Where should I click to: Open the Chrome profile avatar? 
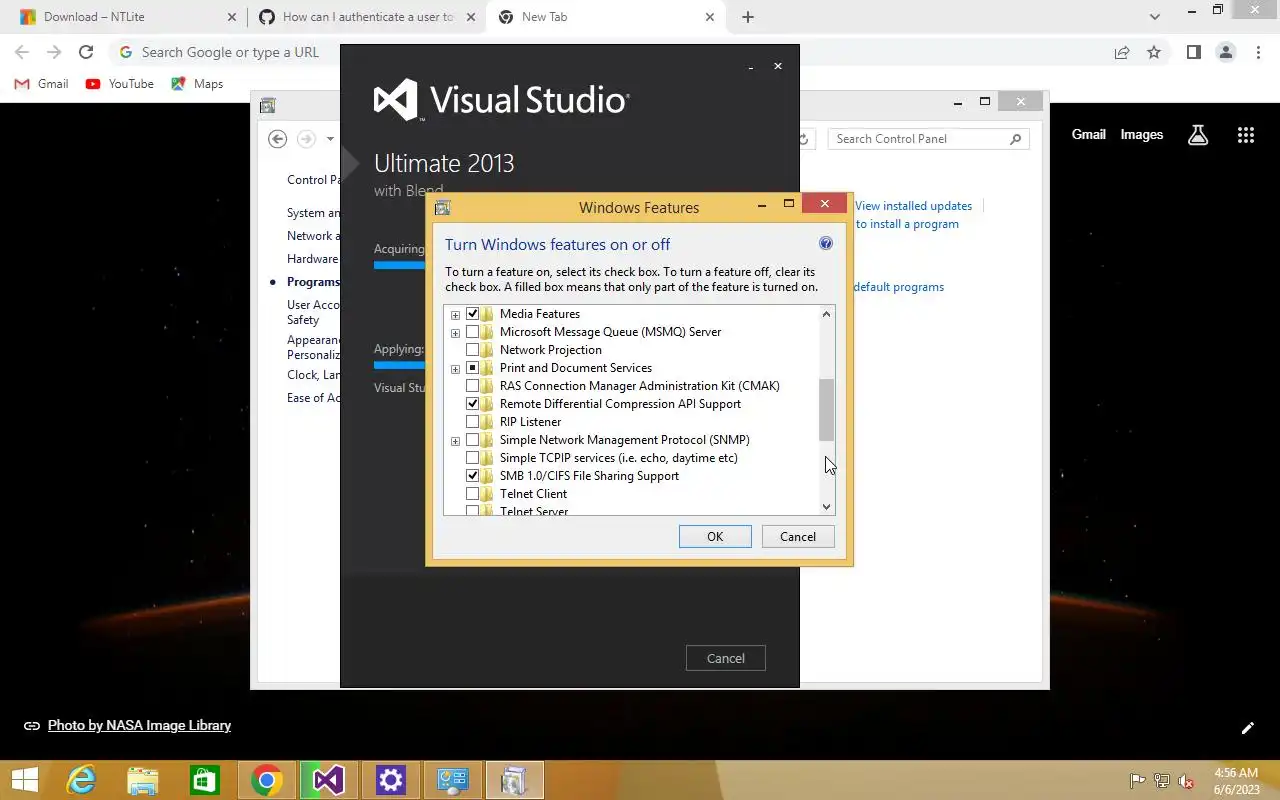1226,52
